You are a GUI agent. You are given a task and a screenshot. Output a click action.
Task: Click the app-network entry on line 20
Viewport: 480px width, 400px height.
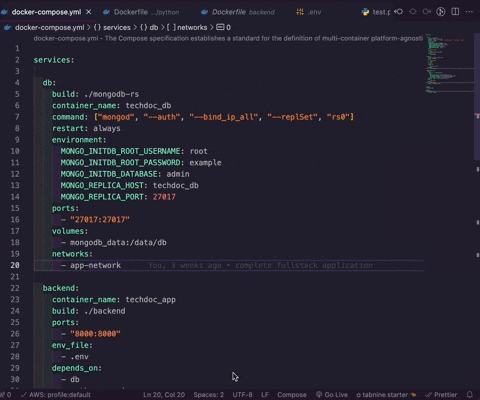[x=95, y=265]
